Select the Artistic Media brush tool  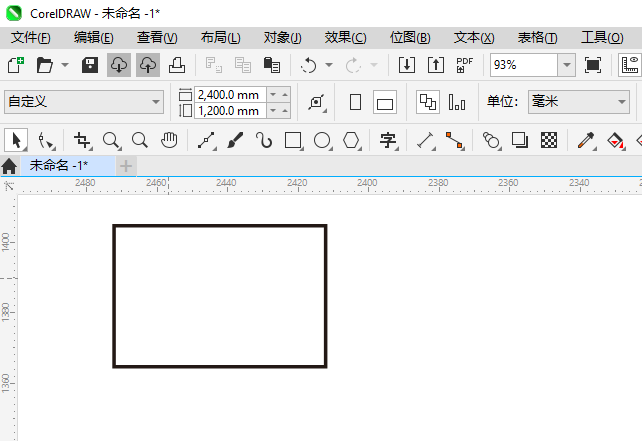click(235, 140)
